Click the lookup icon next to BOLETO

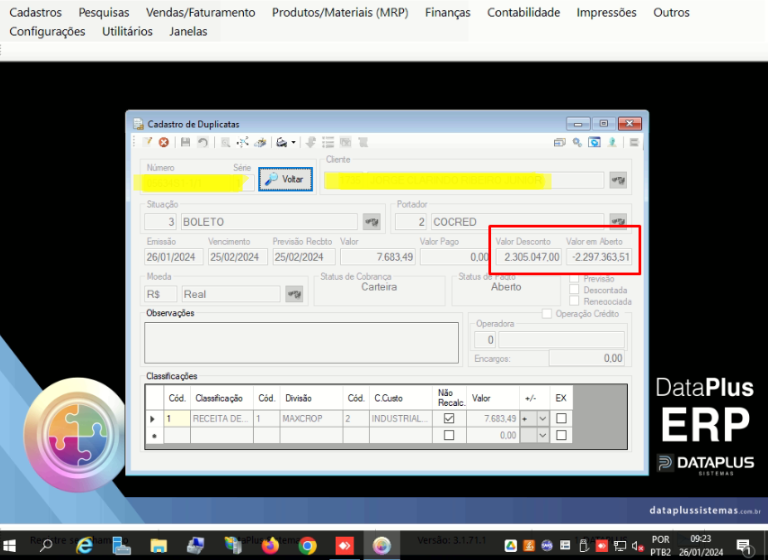tap(372, 222)
